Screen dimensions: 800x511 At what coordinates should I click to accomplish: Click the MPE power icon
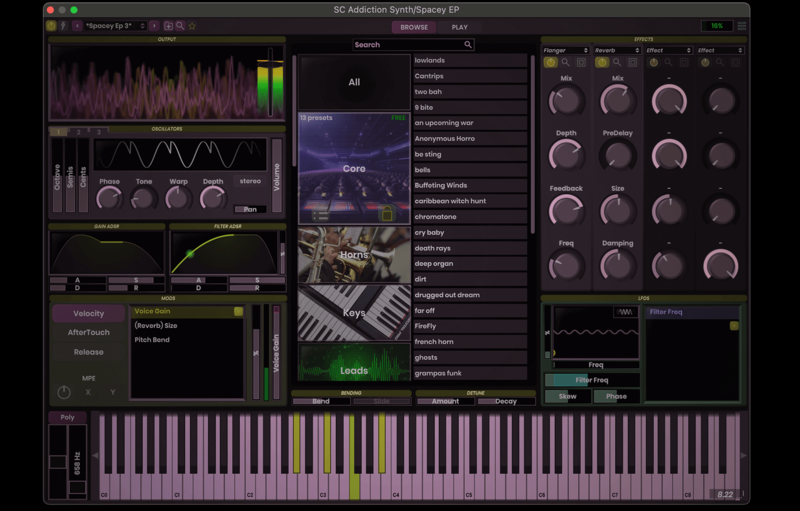64,392
